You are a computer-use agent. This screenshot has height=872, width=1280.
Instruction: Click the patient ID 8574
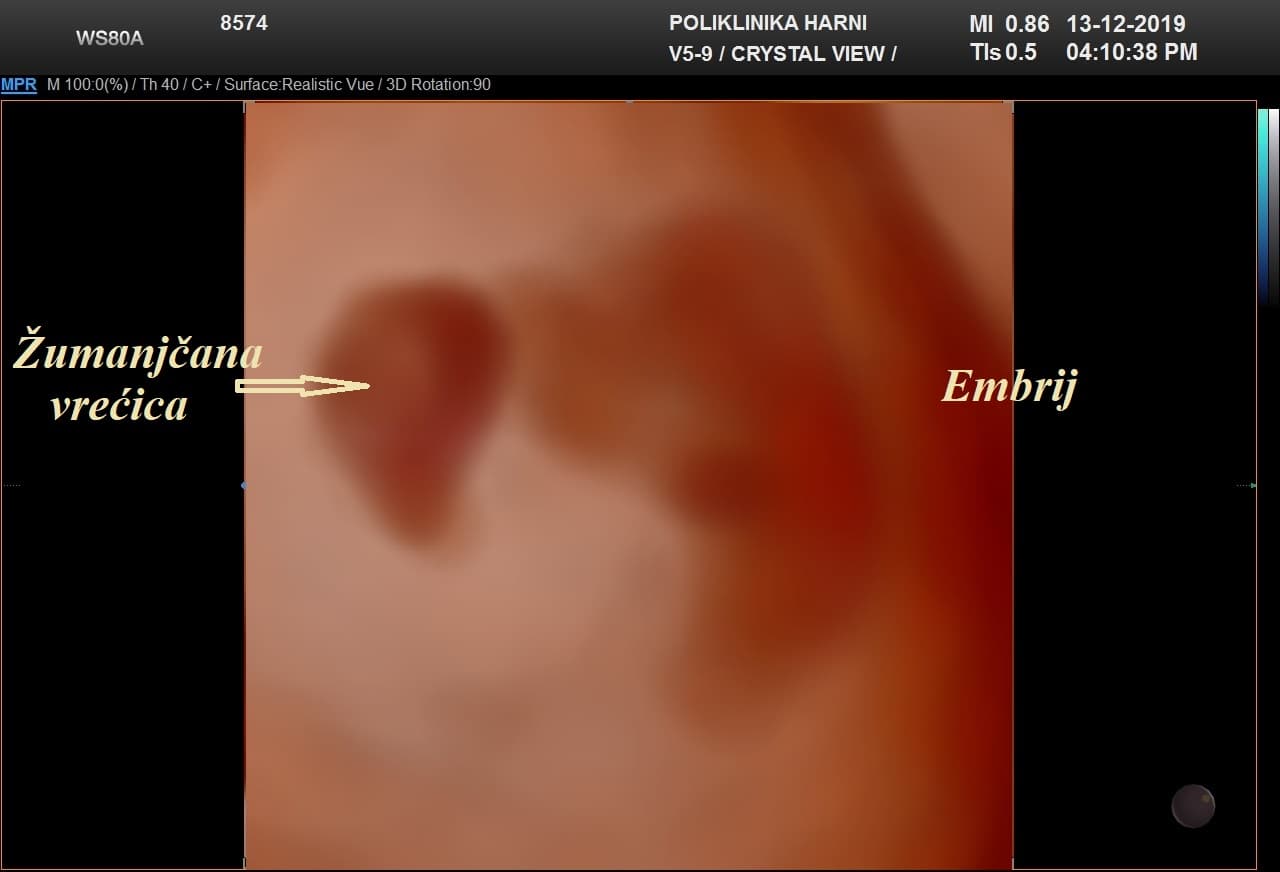click(244, 23)
